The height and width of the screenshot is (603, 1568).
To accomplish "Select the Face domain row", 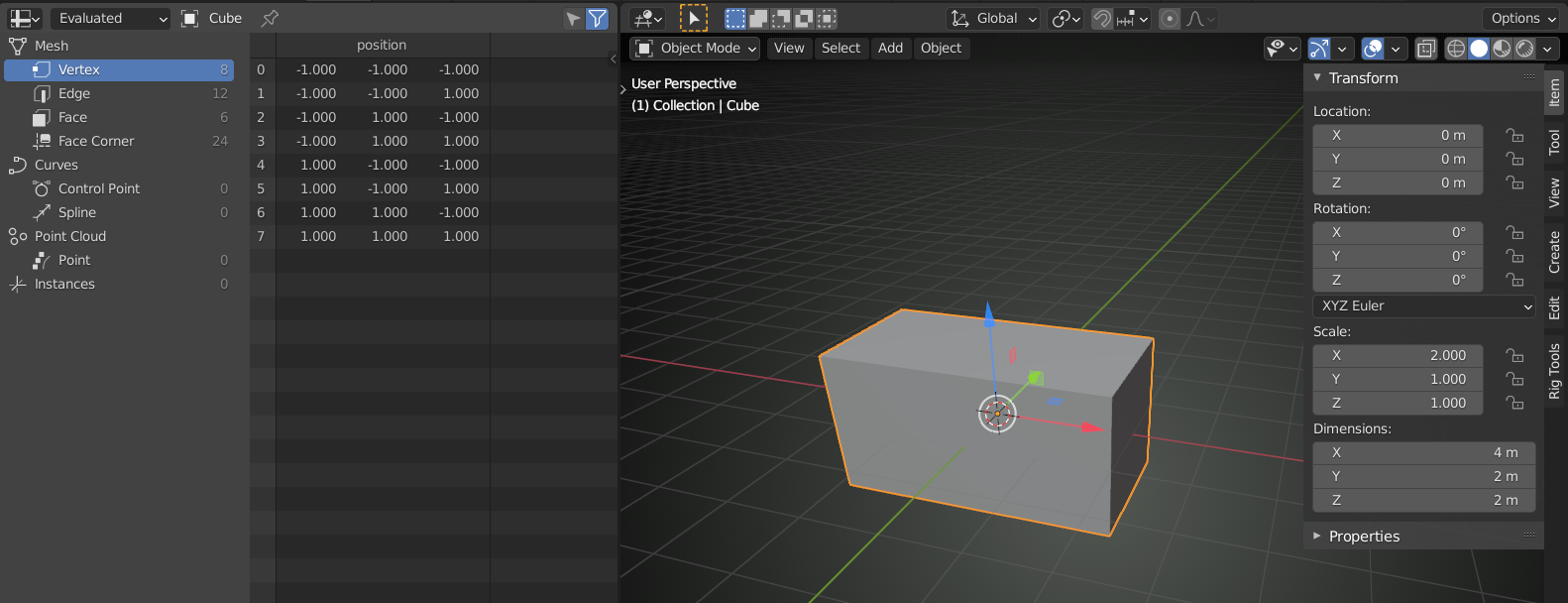I will tap(119, 117).
